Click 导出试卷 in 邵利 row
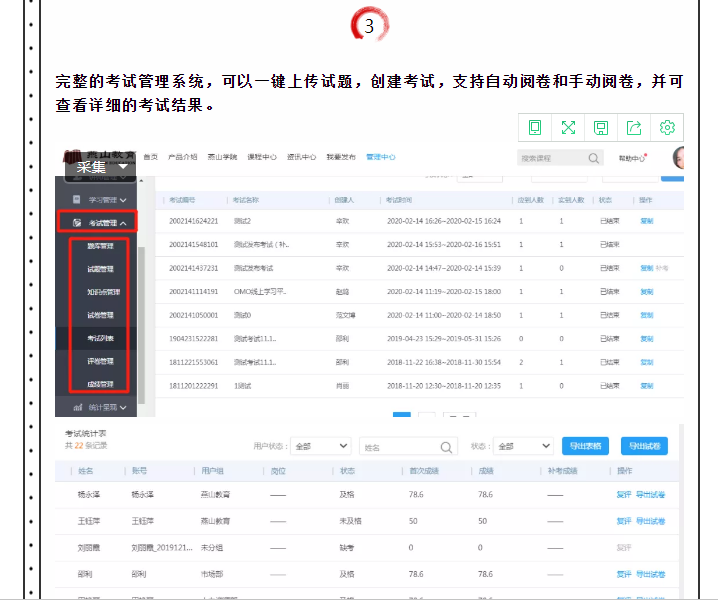The height and width of the screenshot is (600, 718). pos(651,574)
